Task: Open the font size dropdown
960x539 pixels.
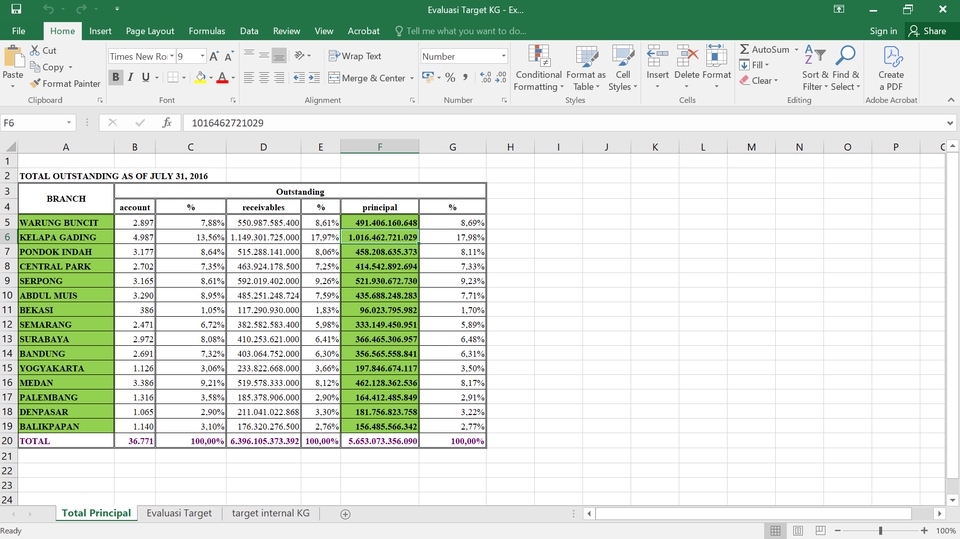Action: [x=202, y=56]
